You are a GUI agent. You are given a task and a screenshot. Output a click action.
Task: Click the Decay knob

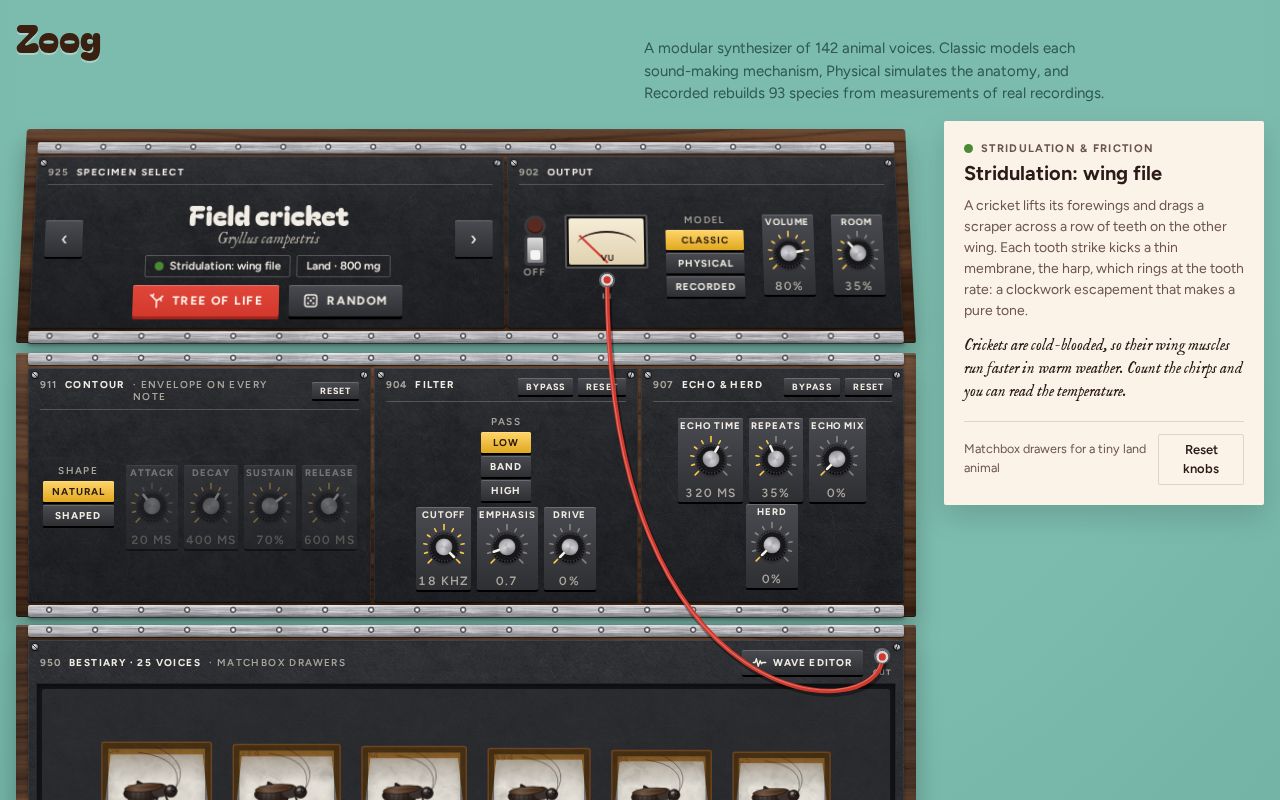211,505
